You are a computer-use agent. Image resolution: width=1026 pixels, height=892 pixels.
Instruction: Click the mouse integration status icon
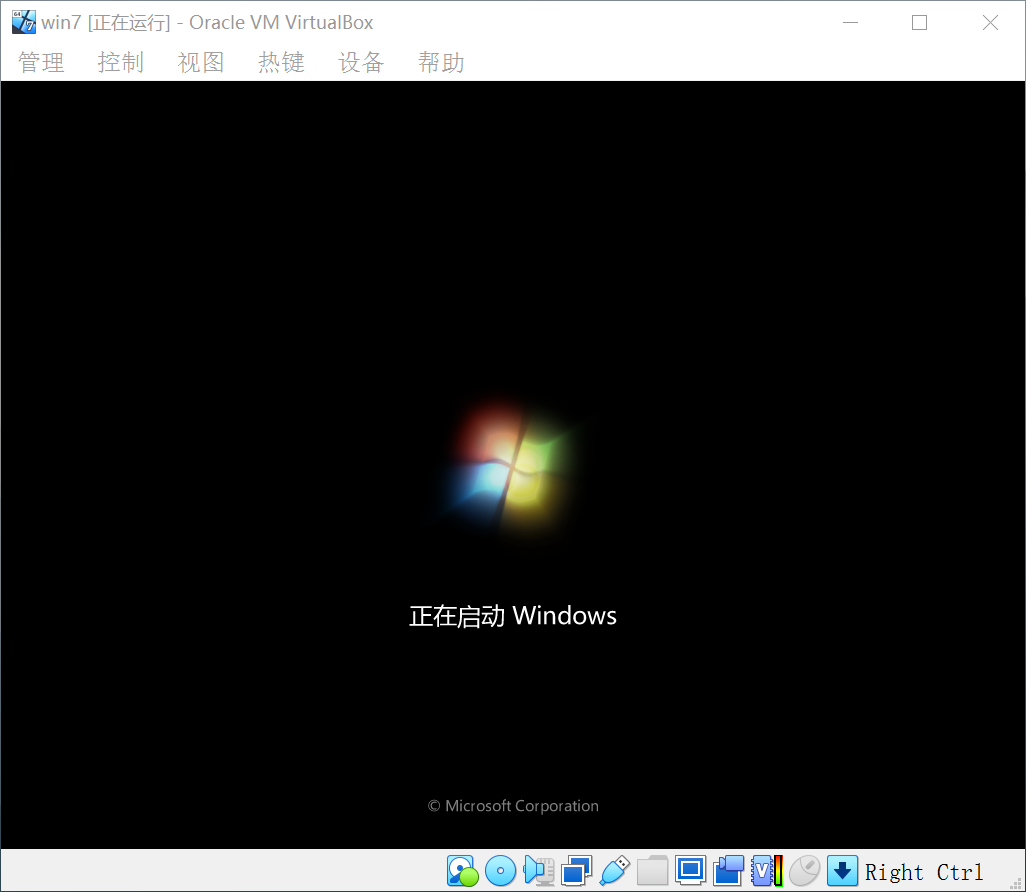coord(804,871)
